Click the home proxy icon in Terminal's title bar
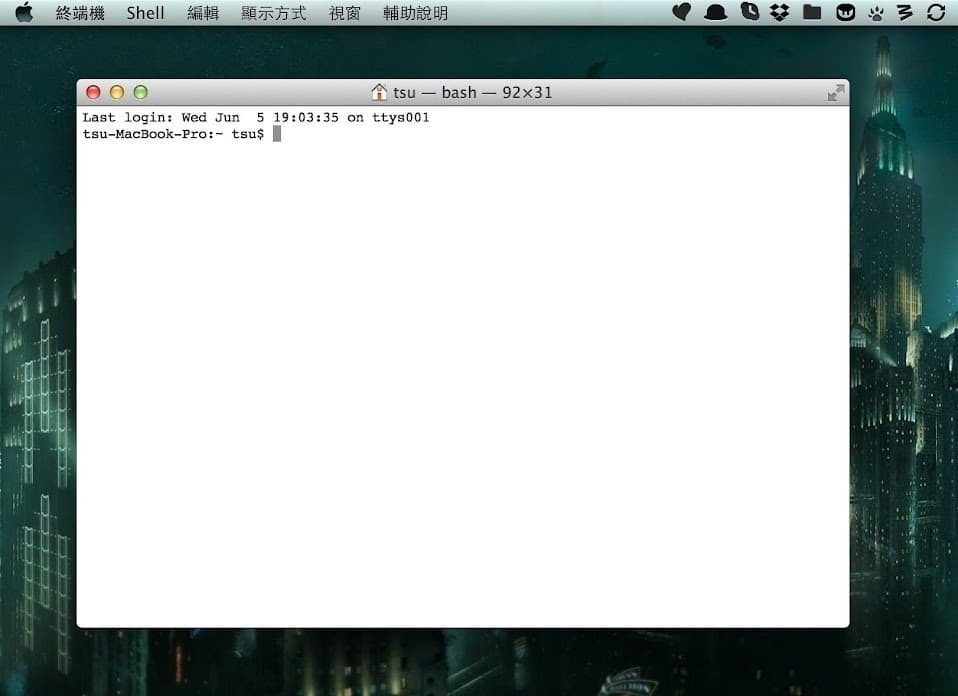The image size is (958, 696). 379,92
